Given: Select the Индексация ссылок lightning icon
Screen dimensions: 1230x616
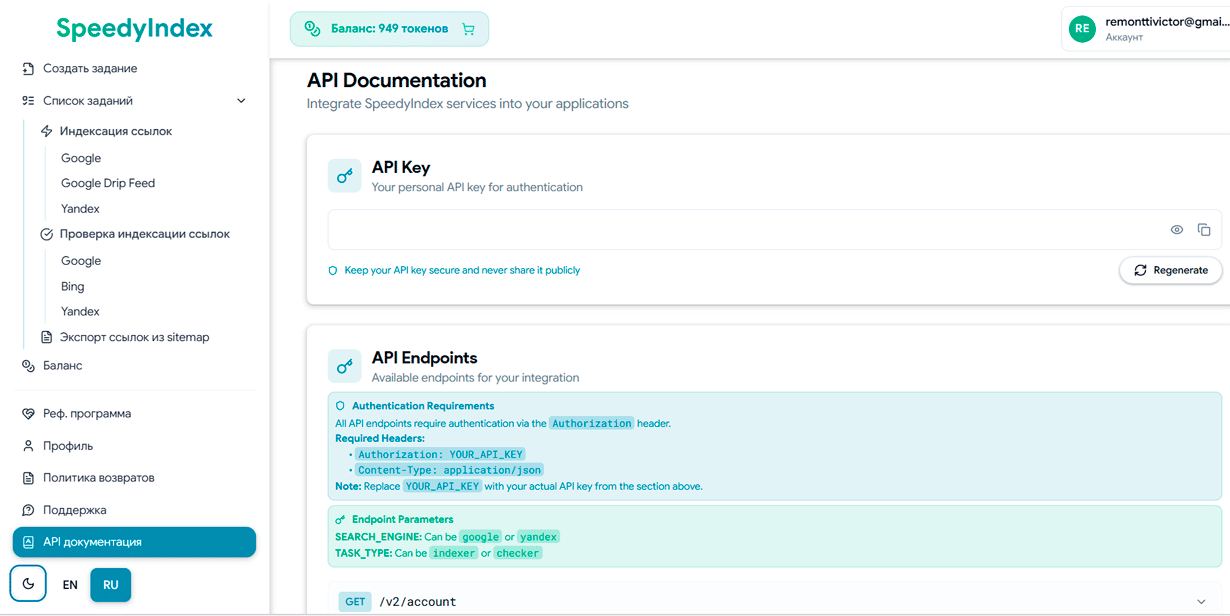Looking at the screenshot, I should (46, 131).
